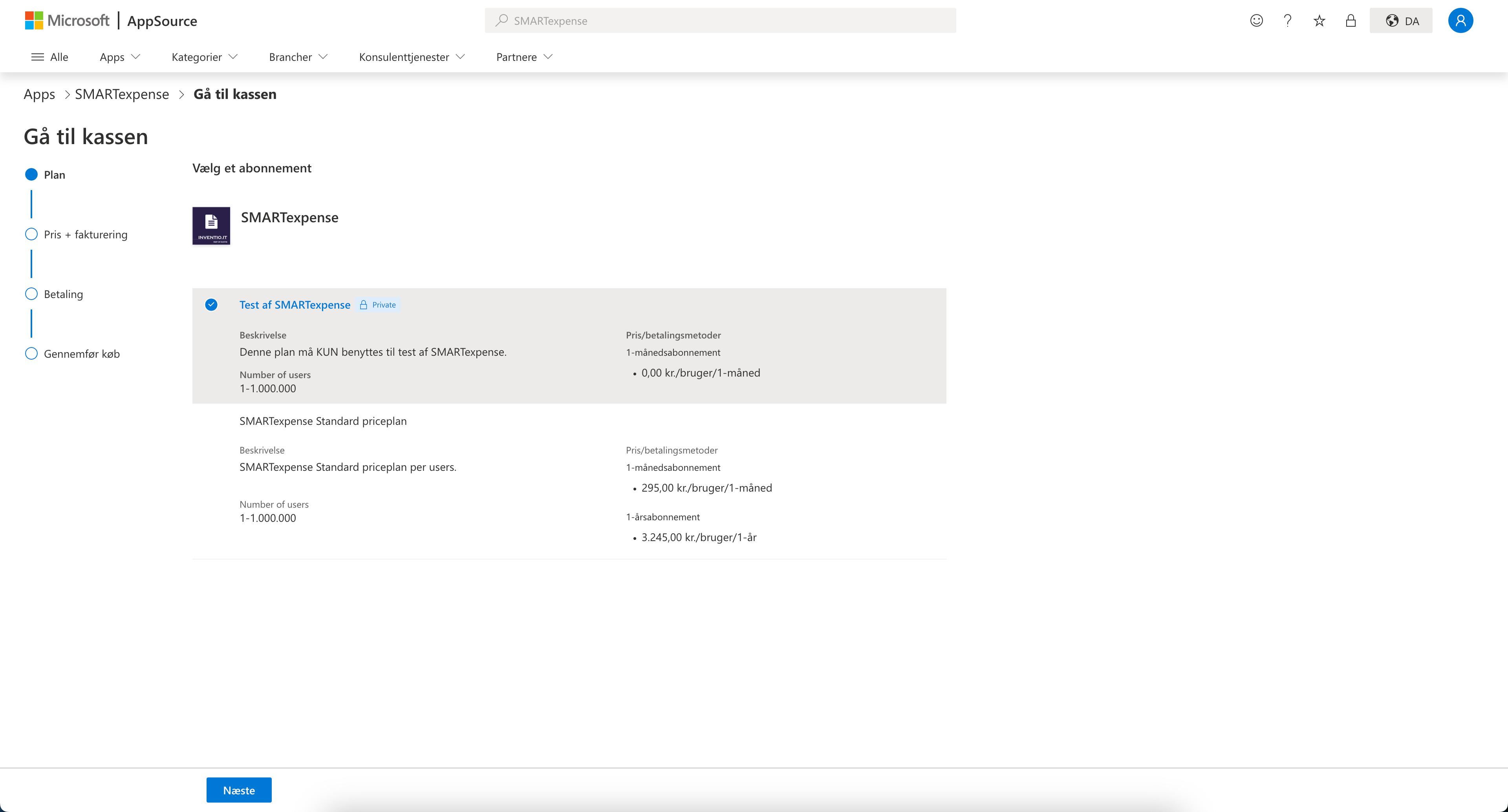Click the Næste button

click(239, 790)
